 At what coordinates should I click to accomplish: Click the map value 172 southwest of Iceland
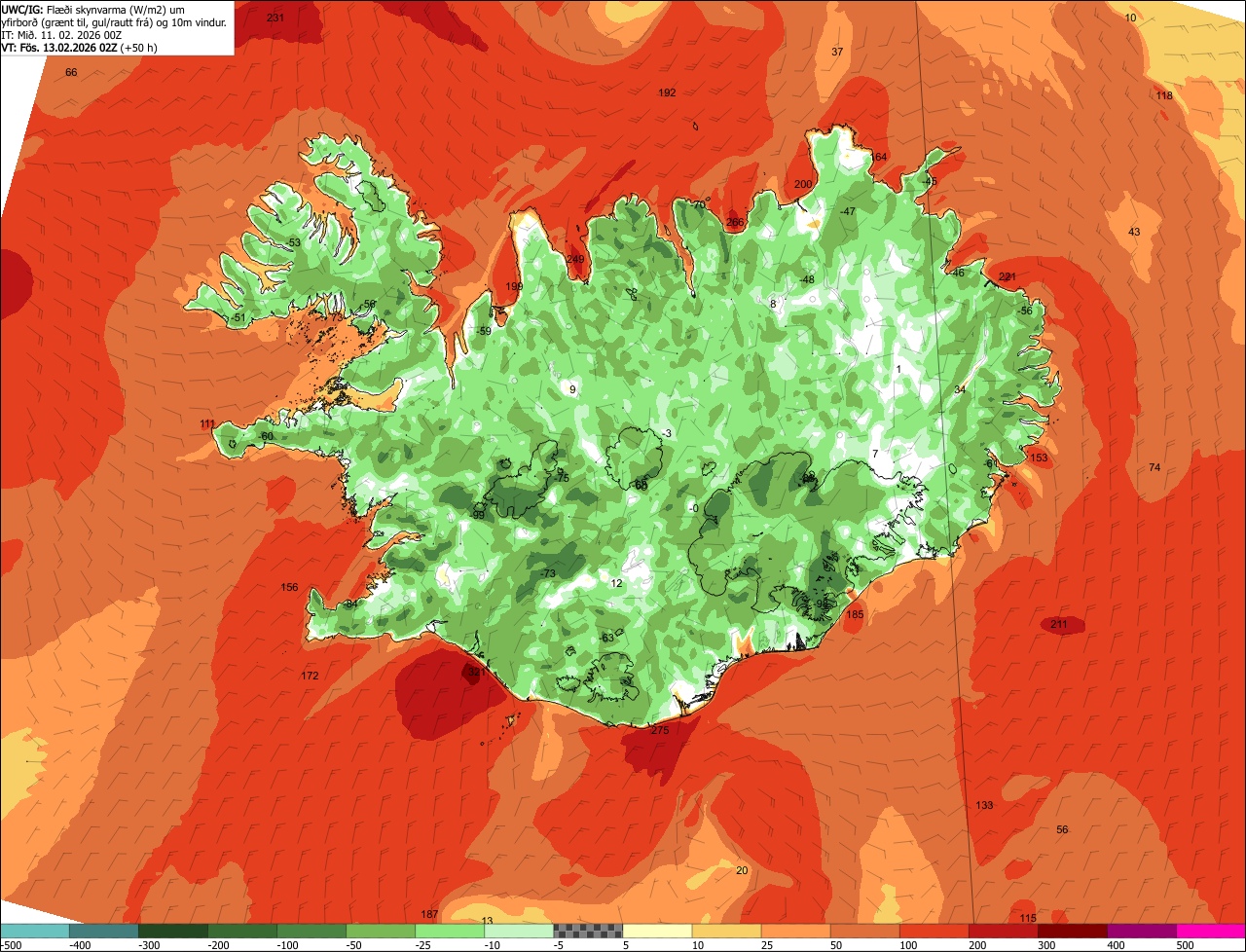click(310, 676)
